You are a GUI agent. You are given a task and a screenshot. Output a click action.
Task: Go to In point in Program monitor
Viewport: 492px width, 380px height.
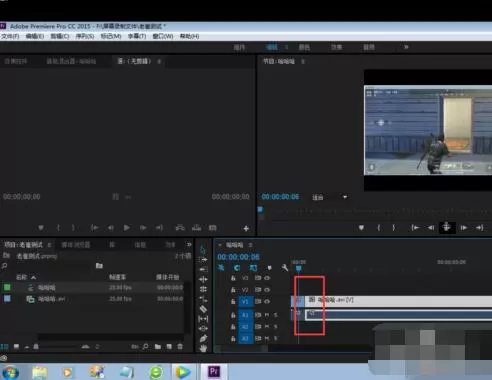click(415, 228)
